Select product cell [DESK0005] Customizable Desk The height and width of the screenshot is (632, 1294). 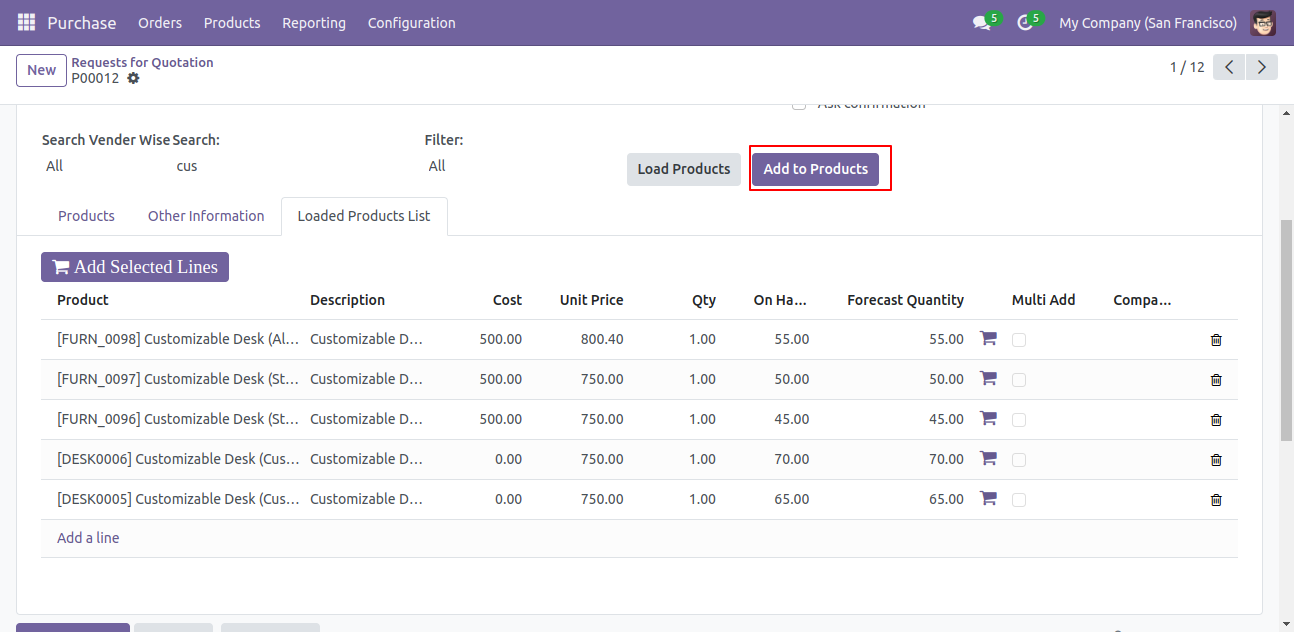(178, 499)
